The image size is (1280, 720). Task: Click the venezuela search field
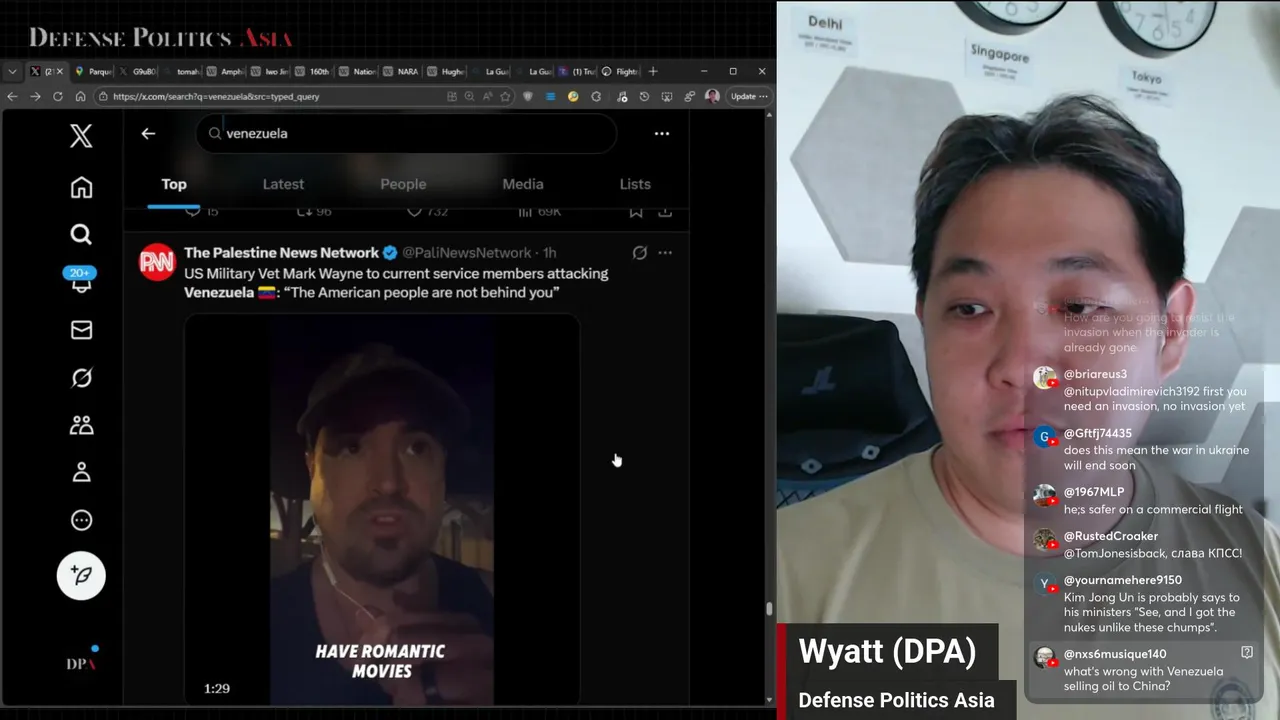coord(406,133)
